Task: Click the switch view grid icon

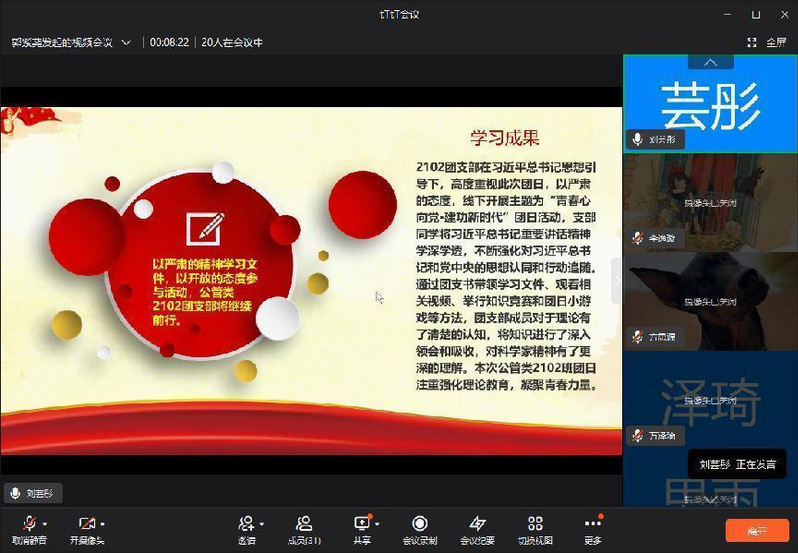Action: (535, 523)
